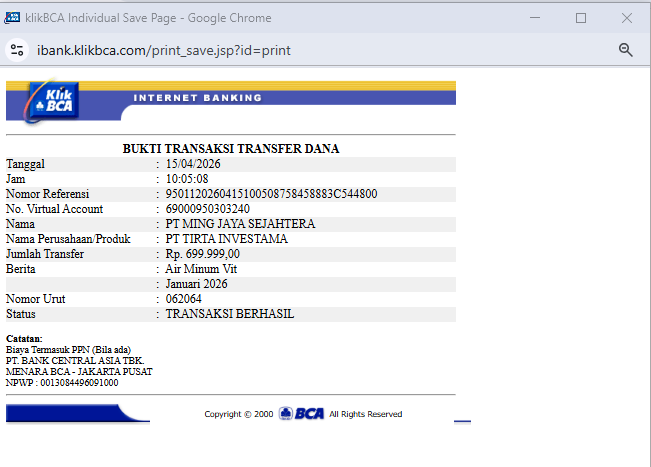Image resolution: width=651 pixels, height=467 pixels.
Task: Click the Nama Perusahaan/Produk label
Action: pyautogui.click(x=68, y=239)
